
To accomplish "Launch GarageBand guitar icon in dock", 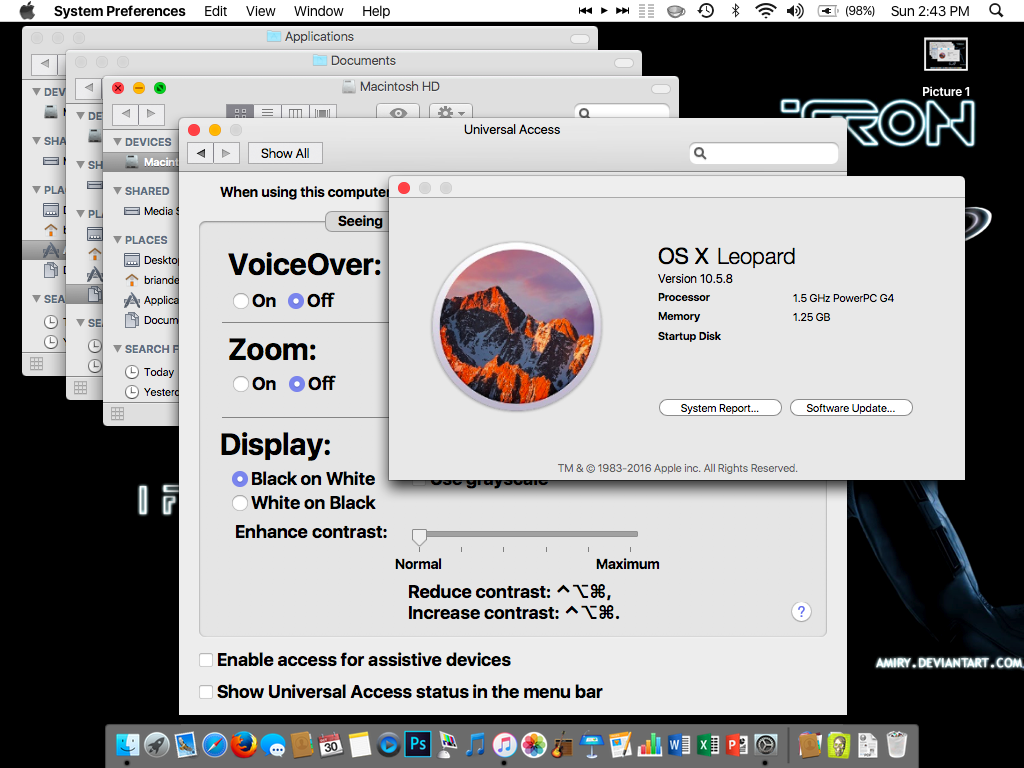I will (x=562, y=744).
